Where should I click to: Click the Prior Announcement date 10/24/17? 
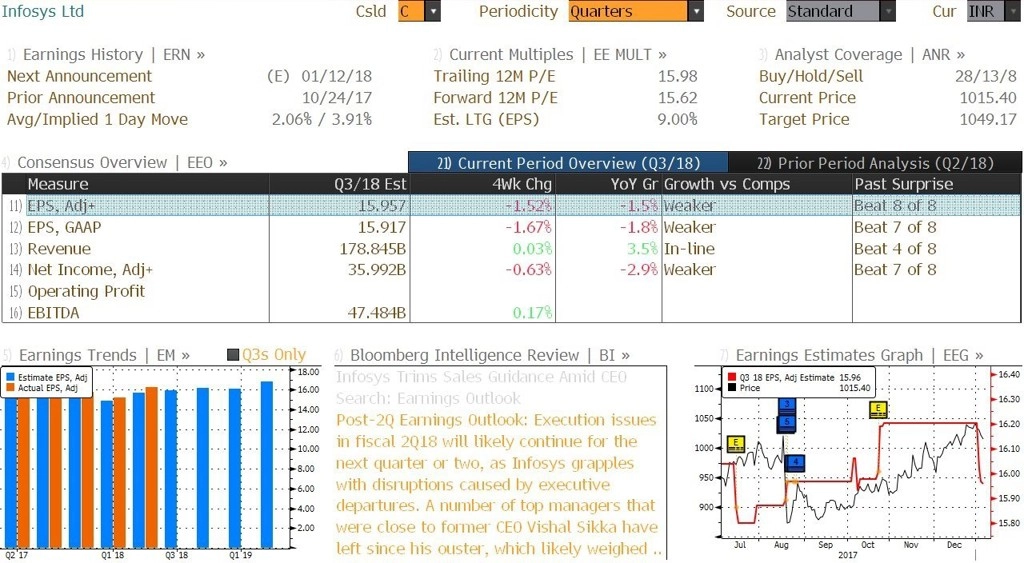(336, 98)
